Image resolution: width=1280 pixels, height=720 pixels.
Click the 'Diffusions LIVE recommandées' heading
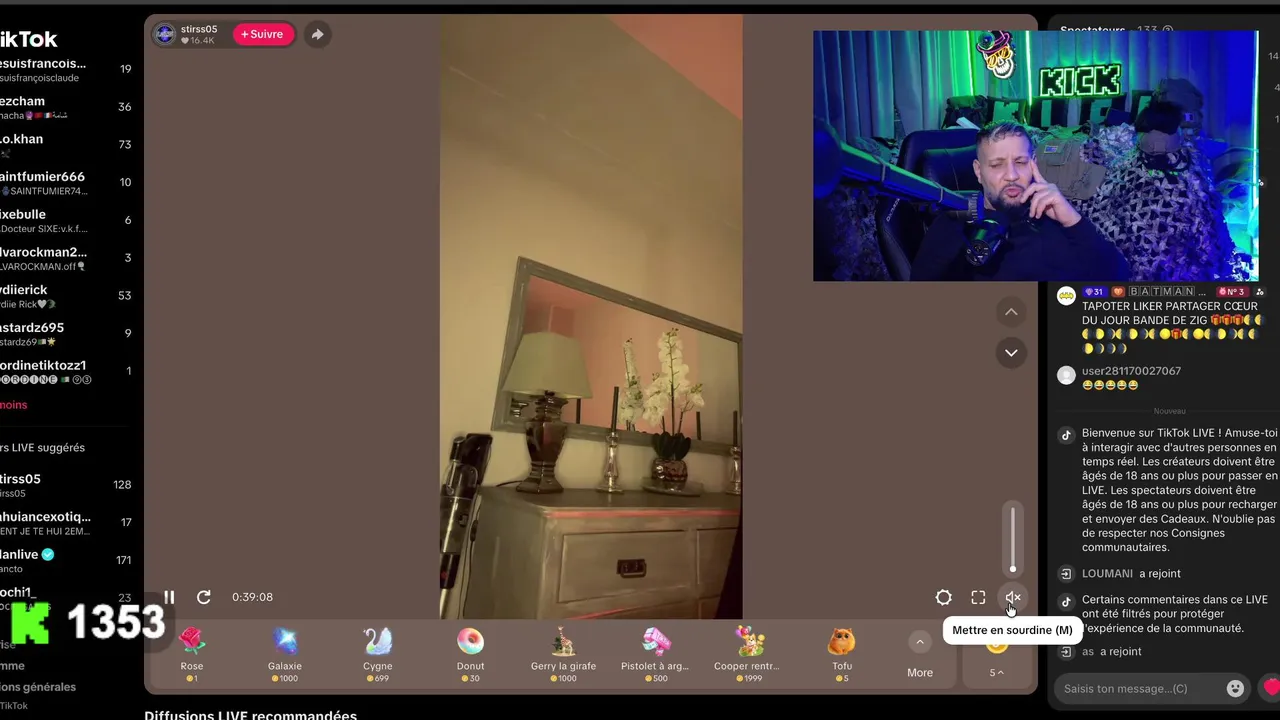pos(250,715)
